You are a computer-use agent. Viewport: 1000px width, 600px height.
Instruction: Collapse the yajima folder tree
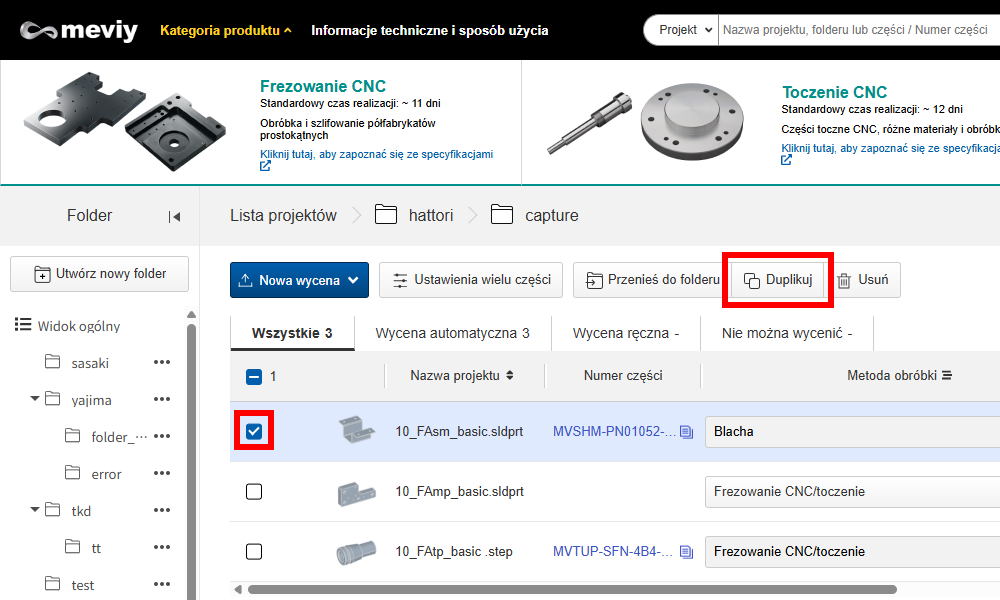click(x=36, y=399)
